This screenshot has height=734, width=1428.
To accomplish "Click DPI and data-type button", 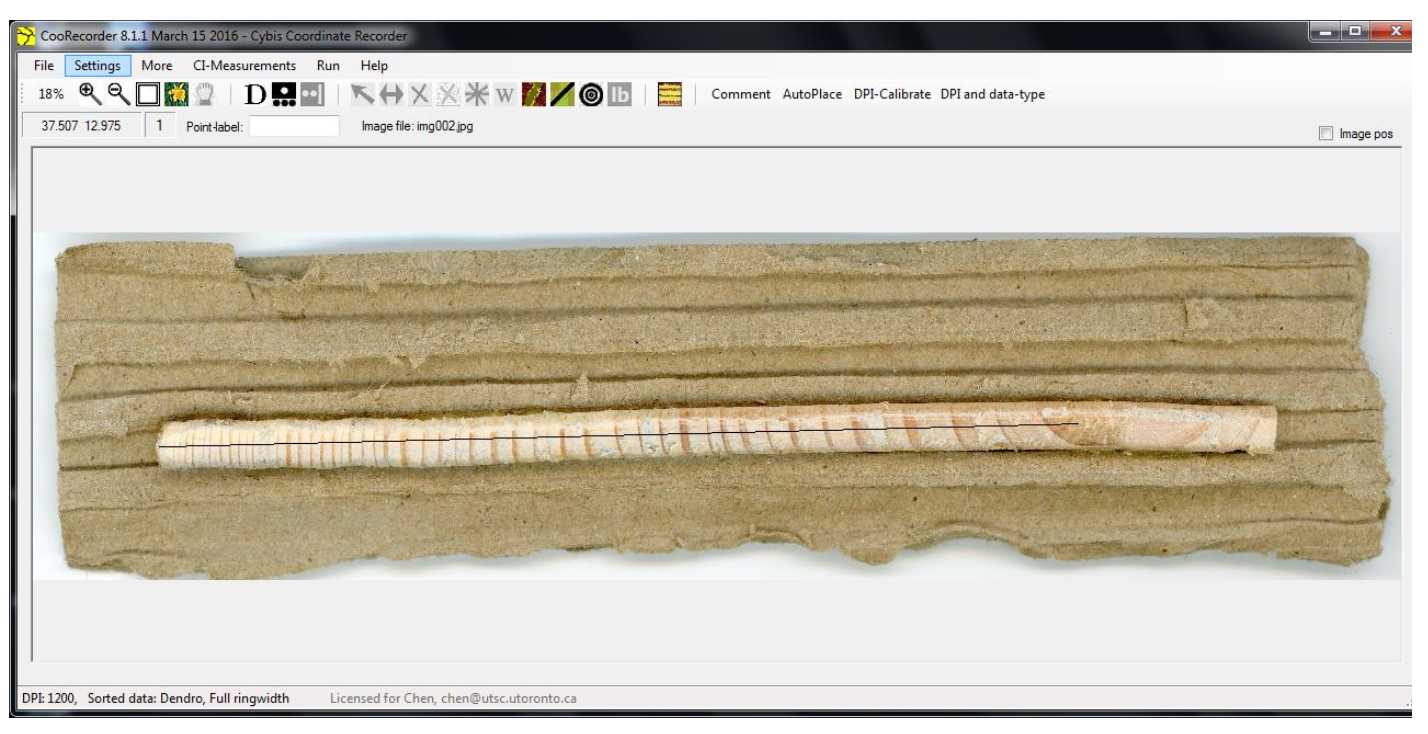I will click(x=993, y=95).
